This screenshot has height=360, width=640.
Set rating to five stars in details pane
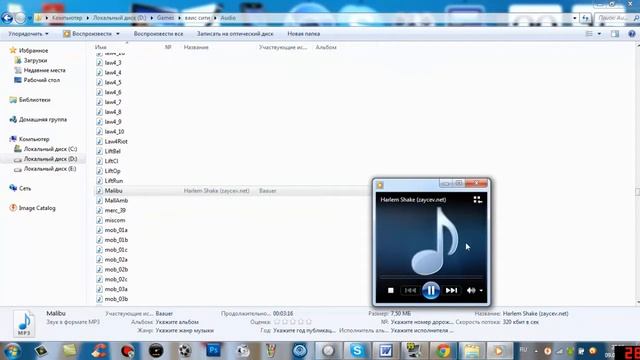coord(309,322)
